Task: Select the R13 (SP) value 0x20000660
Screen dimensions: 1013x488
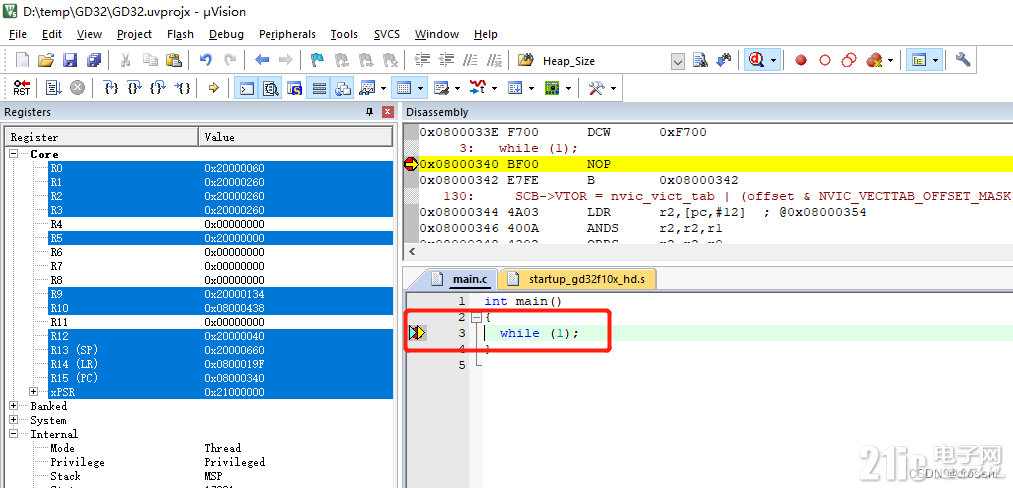Action: coord(235,350)
